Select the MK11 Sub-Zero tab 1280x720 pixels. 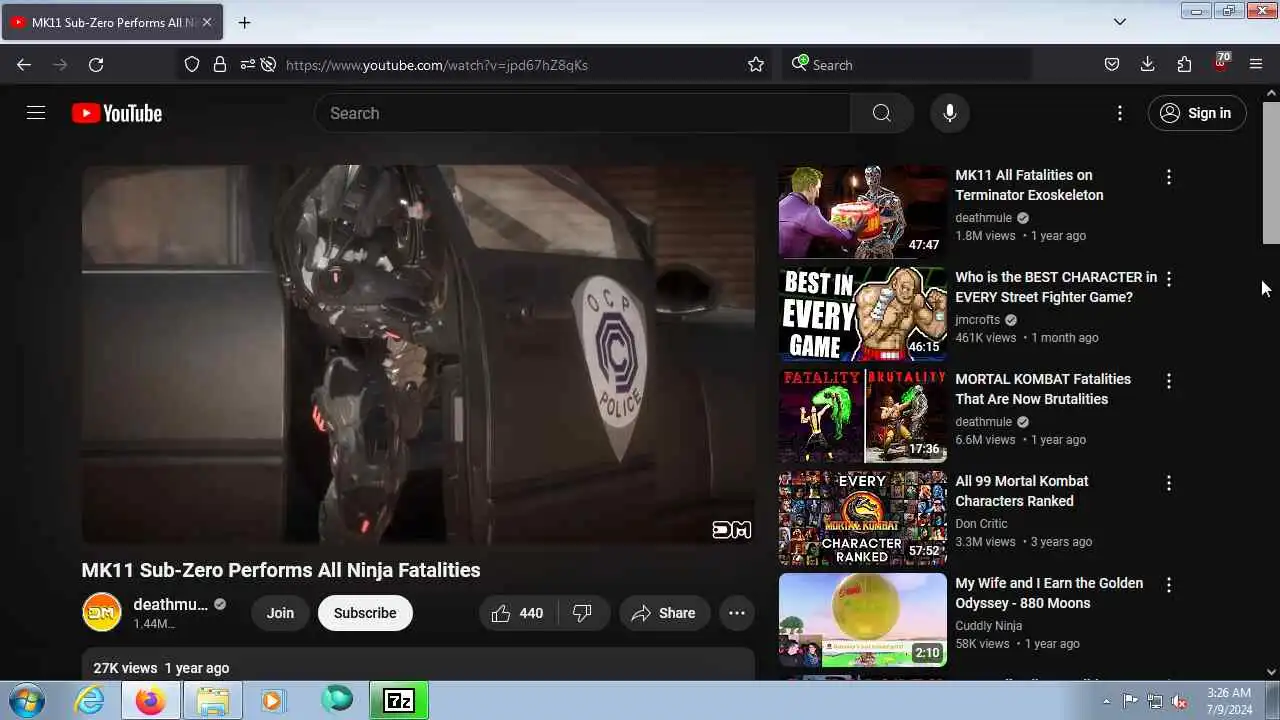(x=113, y=22)
